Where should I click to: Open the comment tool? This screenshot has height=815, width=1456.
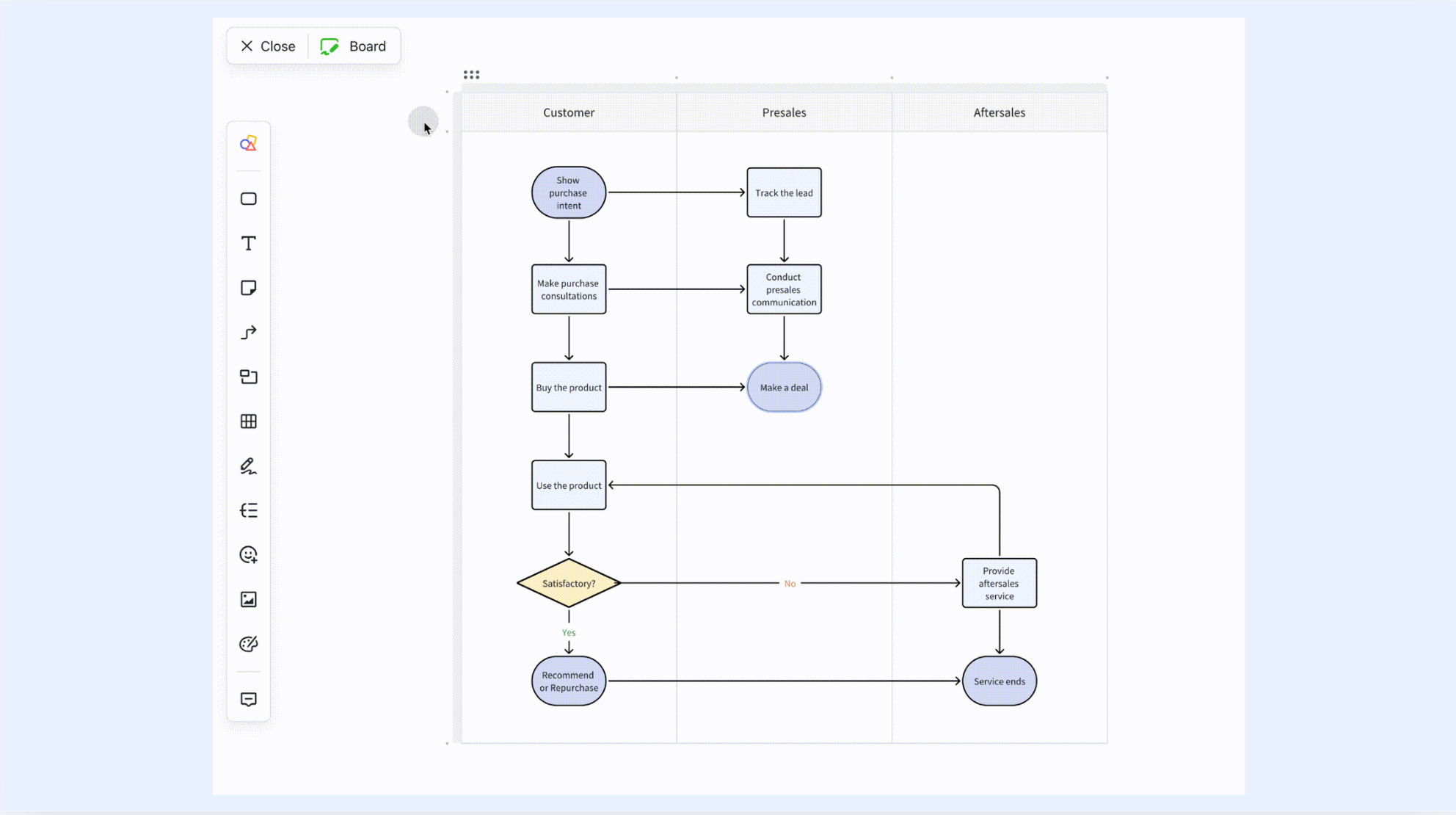point(248,699)
